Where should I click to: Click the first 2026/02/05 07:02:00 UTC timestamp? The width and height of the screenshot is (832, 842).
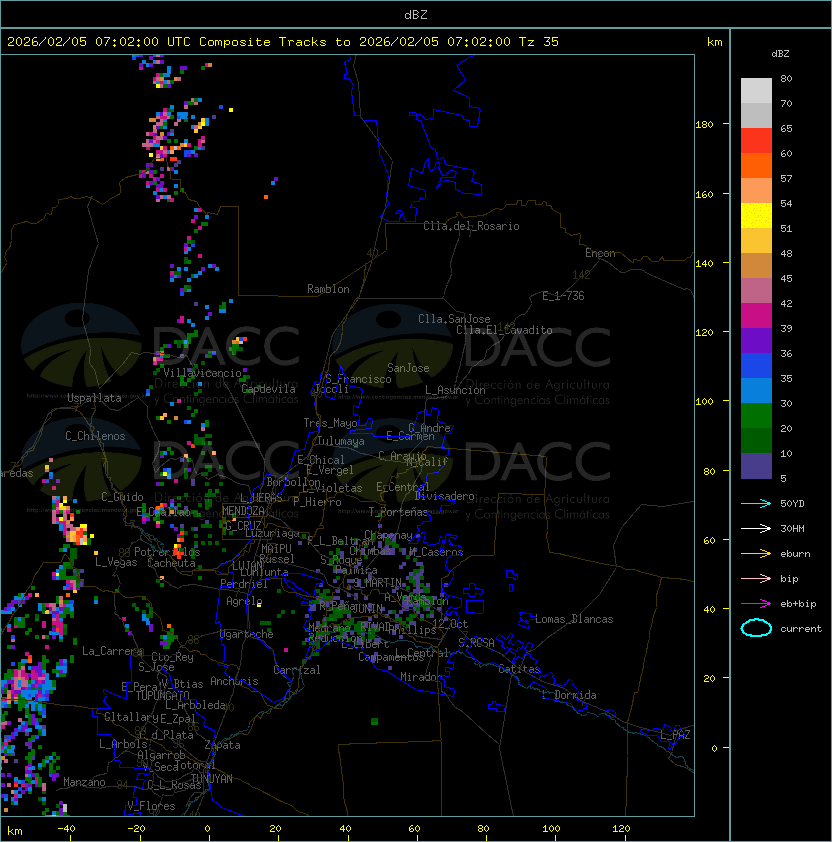point(98,42)
